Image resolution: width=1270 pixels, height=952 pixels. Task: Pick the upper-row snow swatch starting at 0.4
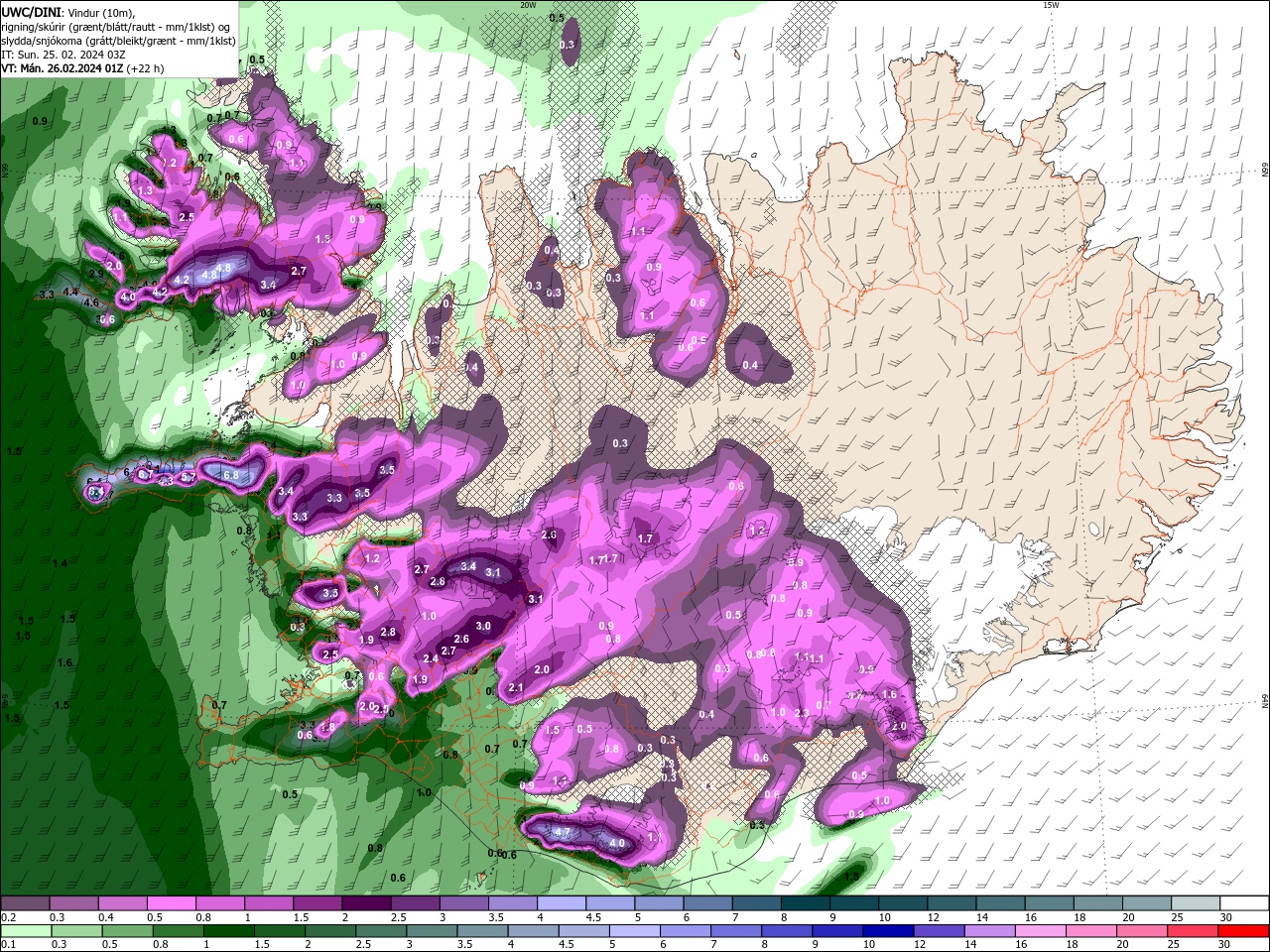(122, 903)
